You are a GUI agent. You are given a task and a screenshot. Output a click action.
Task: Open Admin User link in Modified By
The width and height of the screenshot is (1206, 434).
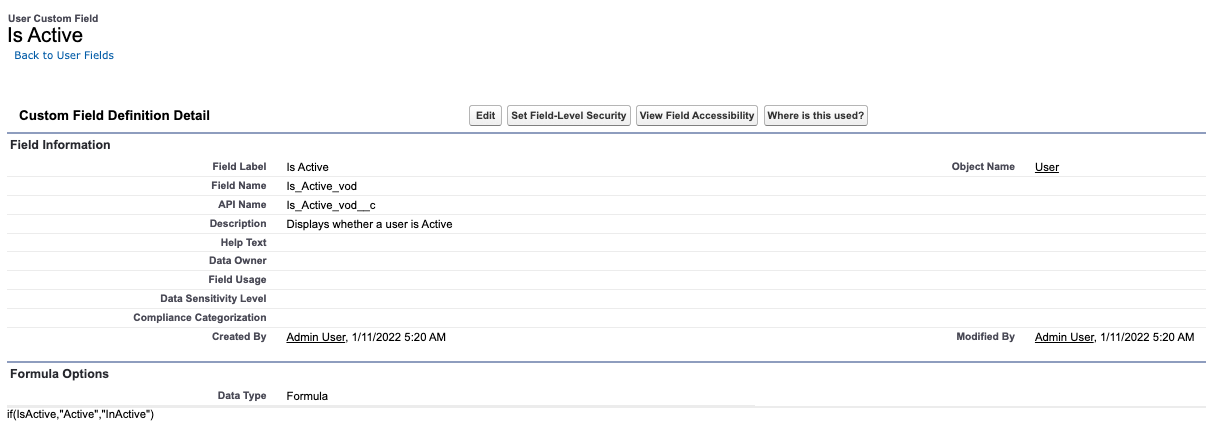1064,337
